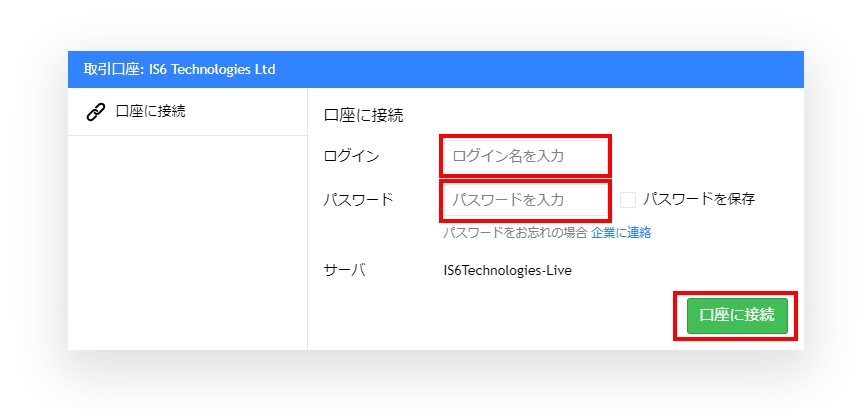Click the chain link icon in sidebar
Image resolution: width=865 pixels, height=409 pixels.
point(96,112)
